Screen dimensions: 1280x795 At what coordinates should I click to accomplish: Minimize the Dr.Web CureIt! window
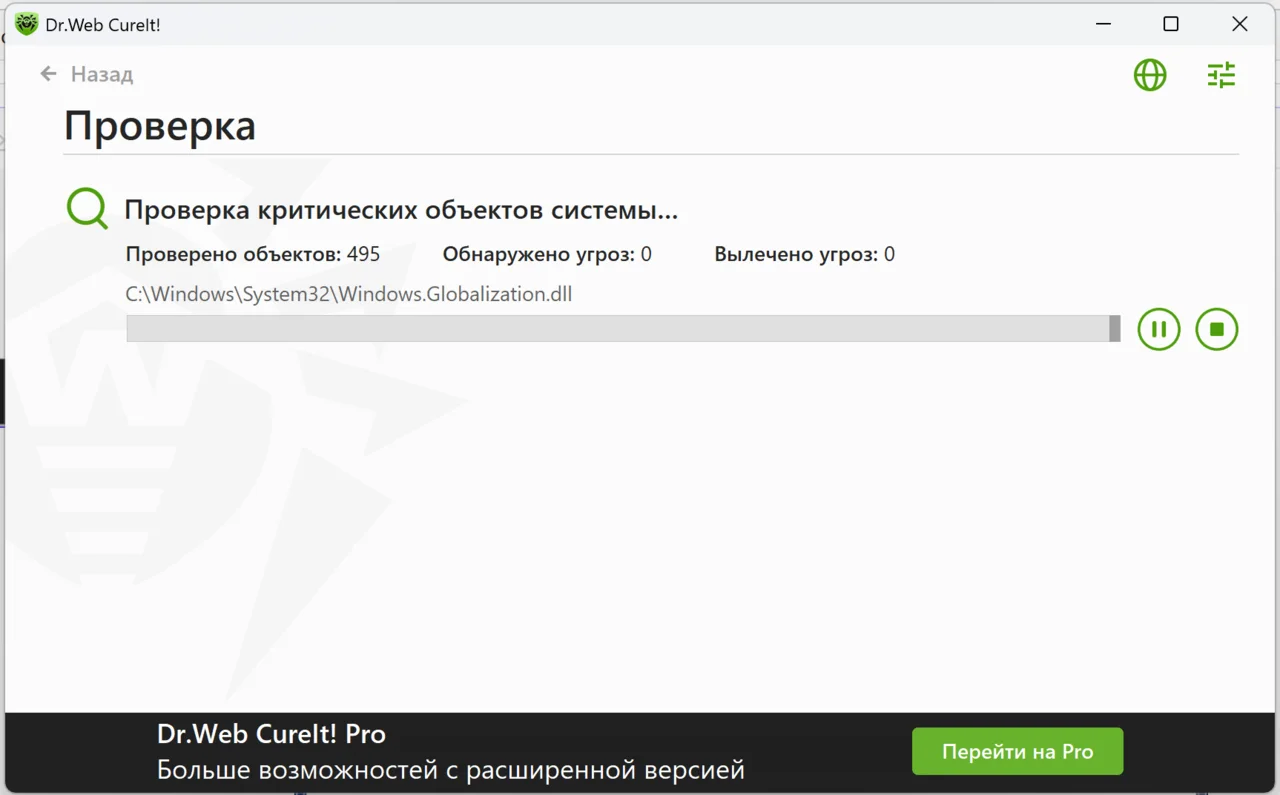click(x=1103, y=24)
